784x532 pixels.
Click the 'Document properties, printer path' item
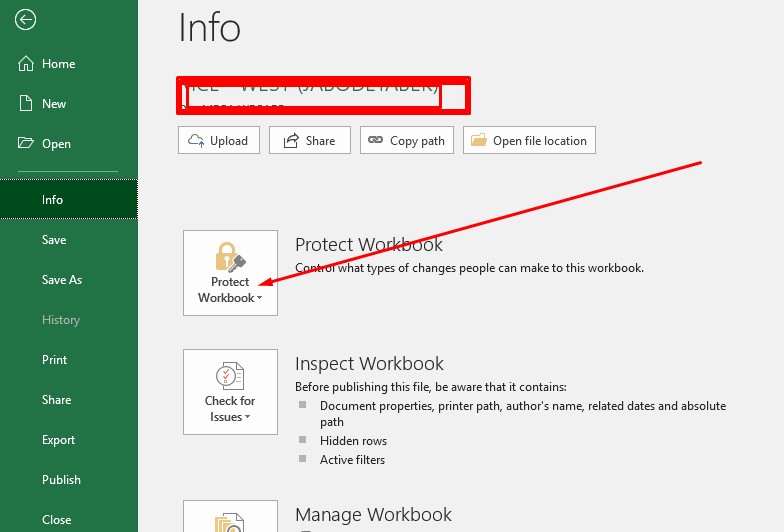[523, 414]
